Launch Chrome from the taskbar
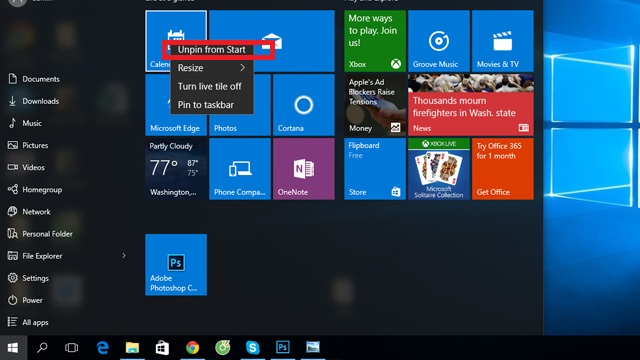 tap(192, 348)
